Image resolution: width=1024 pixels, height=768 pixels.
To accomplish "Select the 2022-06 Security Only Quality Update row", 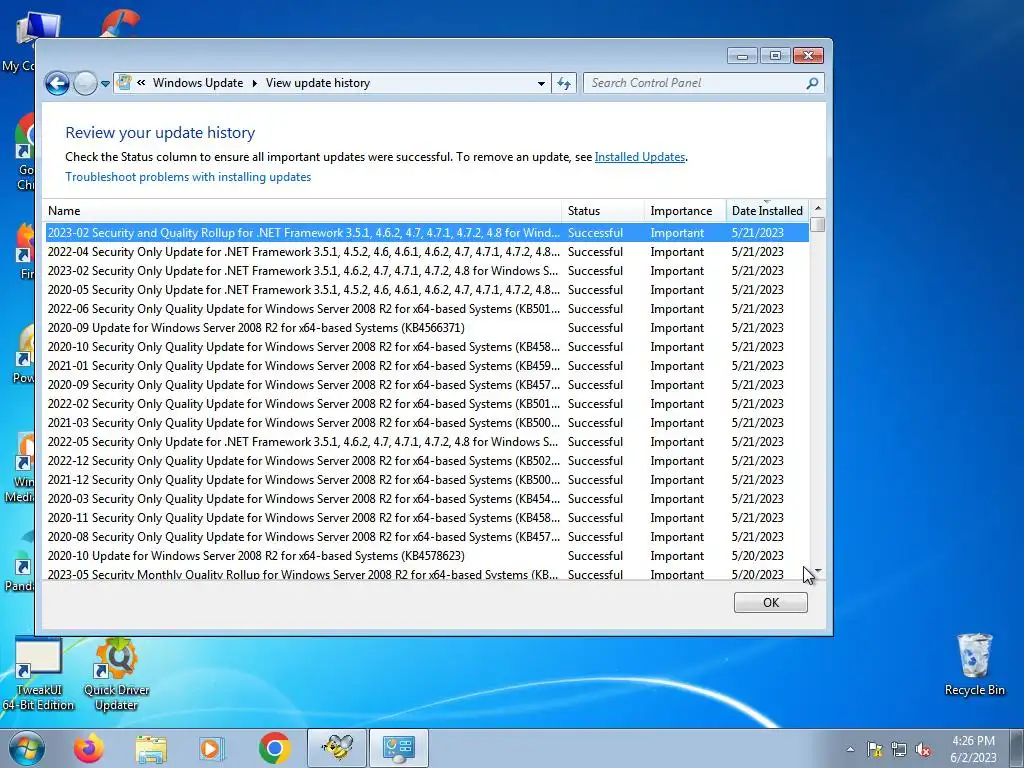I will (427, 308).
